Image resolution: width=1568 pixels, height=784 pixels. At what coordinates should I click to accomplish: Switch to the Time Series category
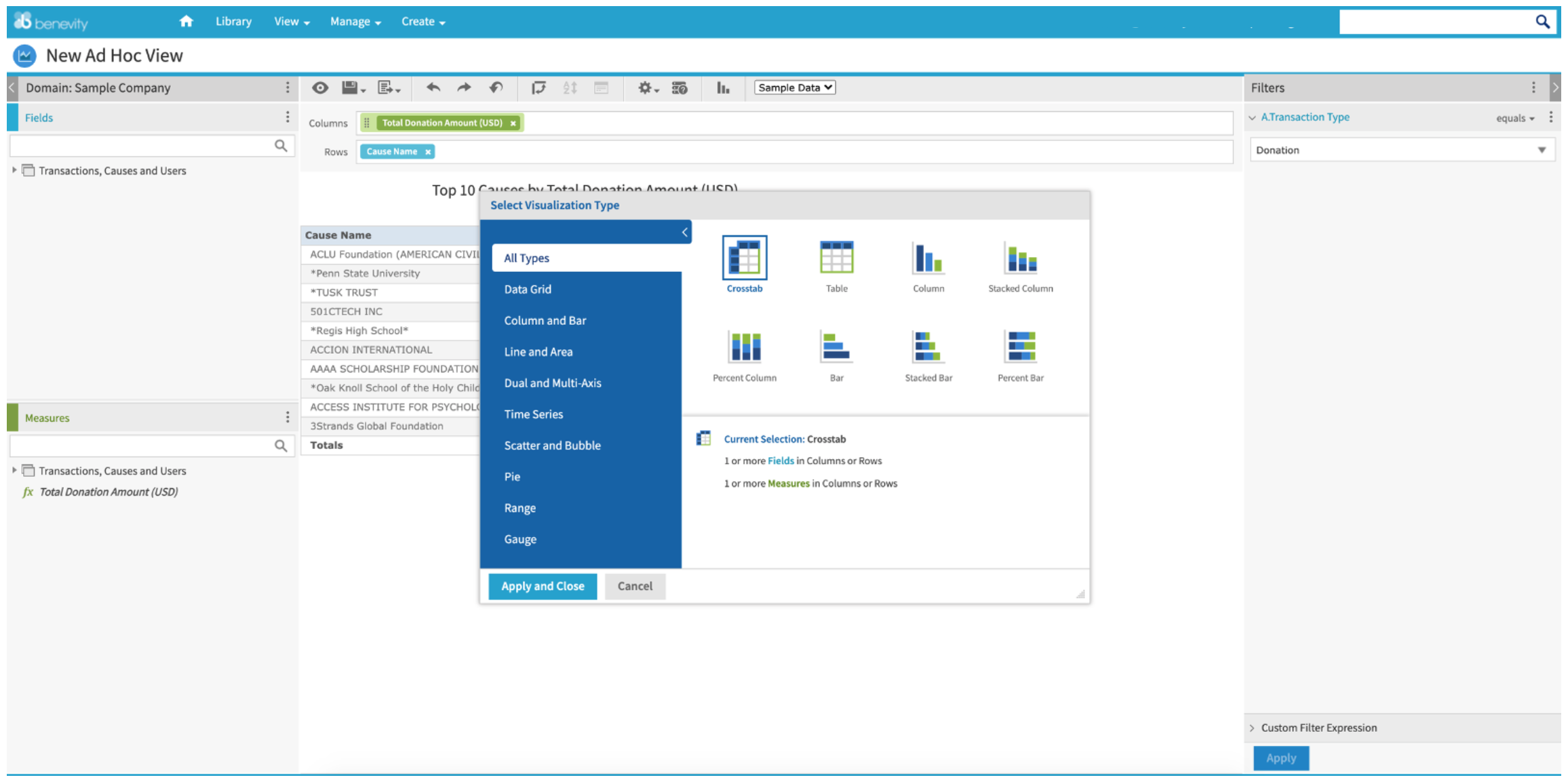tap(533, 414)
